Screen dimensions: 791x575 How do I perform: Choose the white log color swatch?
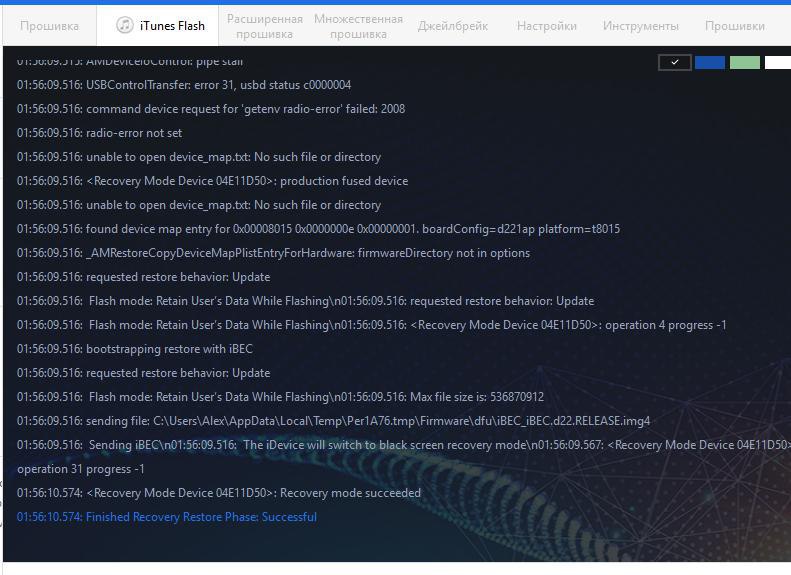(x=778, y=62)
